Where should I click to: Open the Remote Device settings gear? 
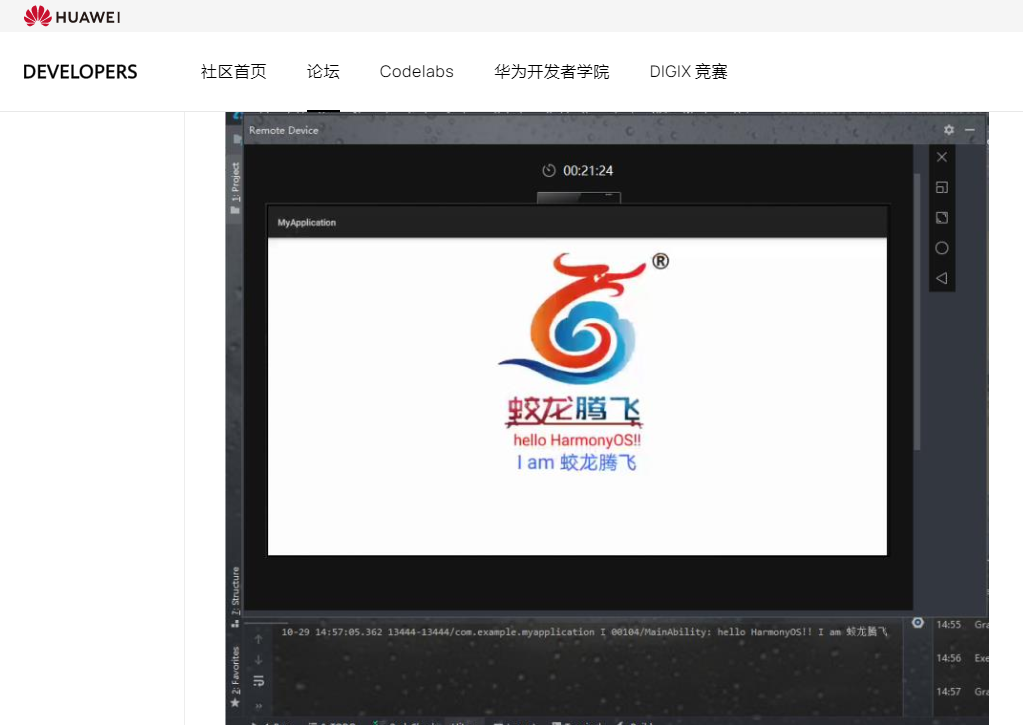[949, 130]
